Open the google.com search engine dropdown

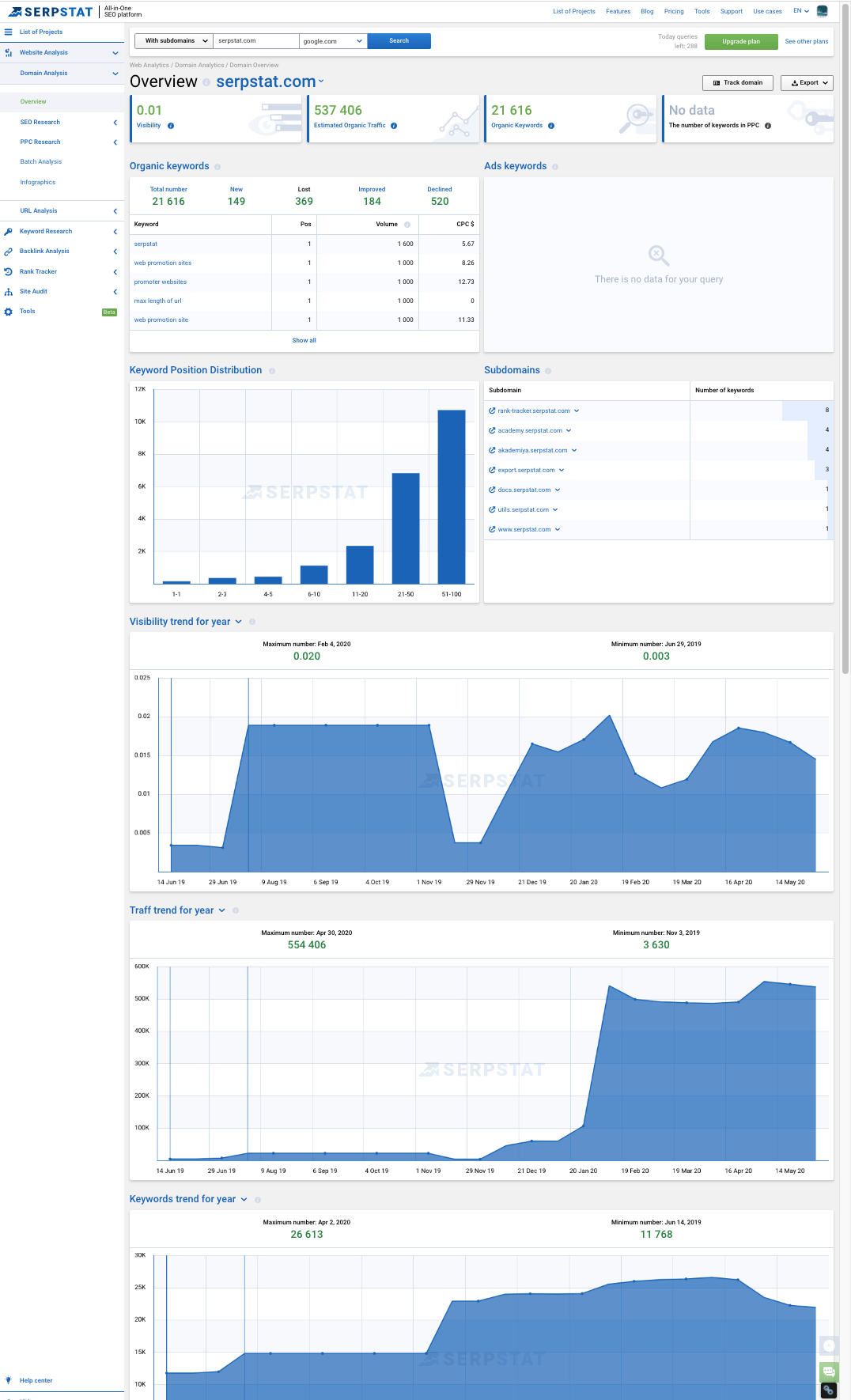[333, 41]
